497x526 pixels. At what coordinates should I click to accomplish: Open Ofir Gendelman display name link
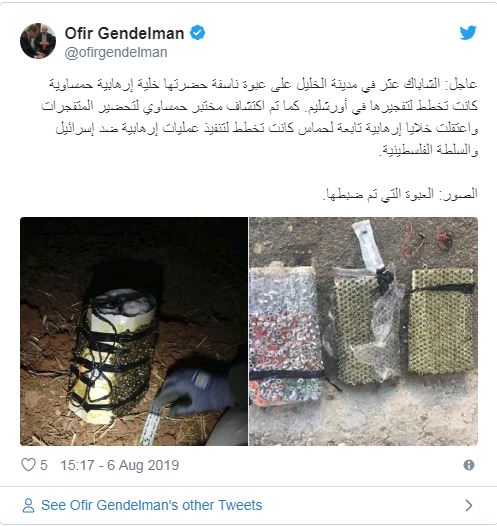pos(124,33)
